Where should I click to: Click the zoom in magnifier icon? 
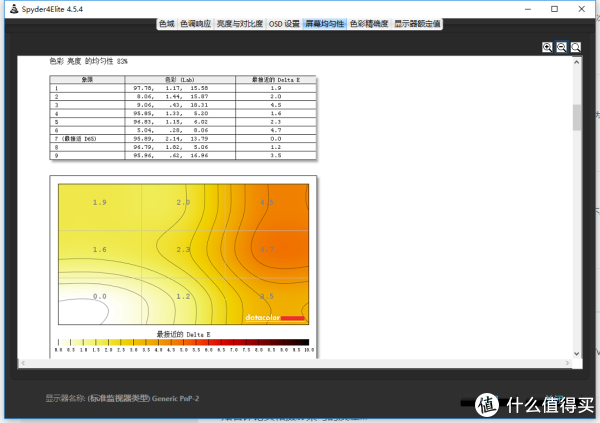(x=547, y=47)
